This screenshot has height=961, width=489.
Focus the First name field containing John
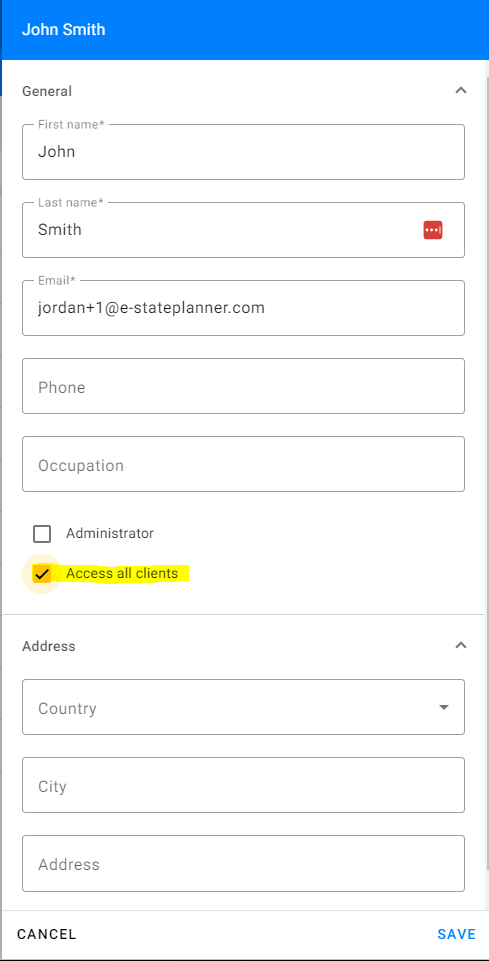click(243, 152)
